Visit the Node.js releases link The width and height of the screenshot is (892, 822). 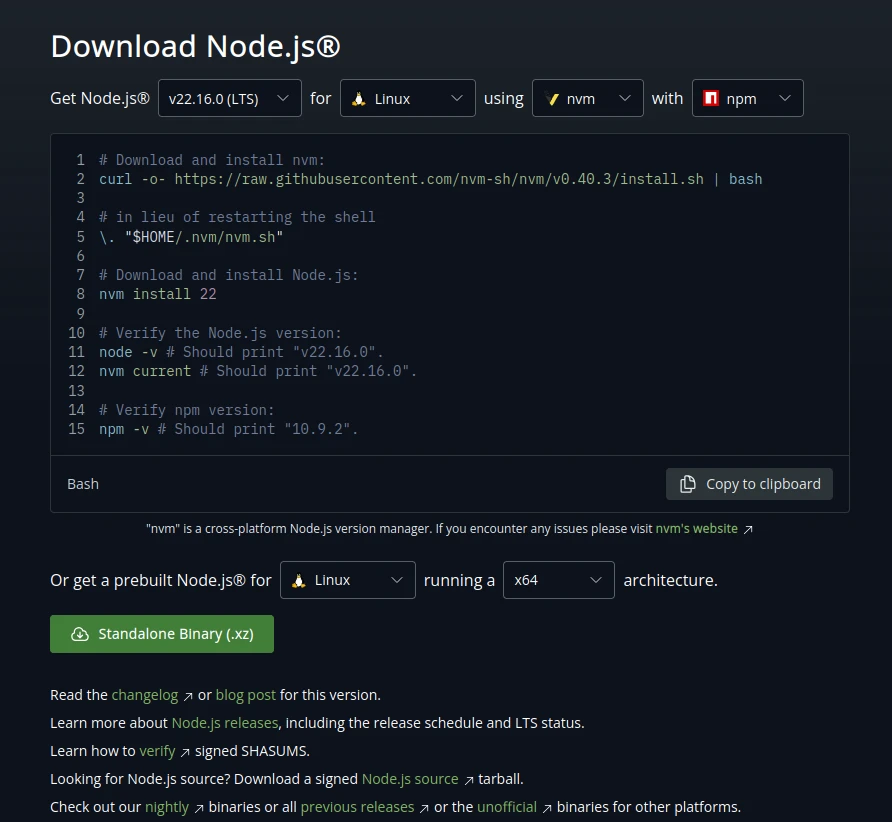pyautogui.click(x=225, y=723)
